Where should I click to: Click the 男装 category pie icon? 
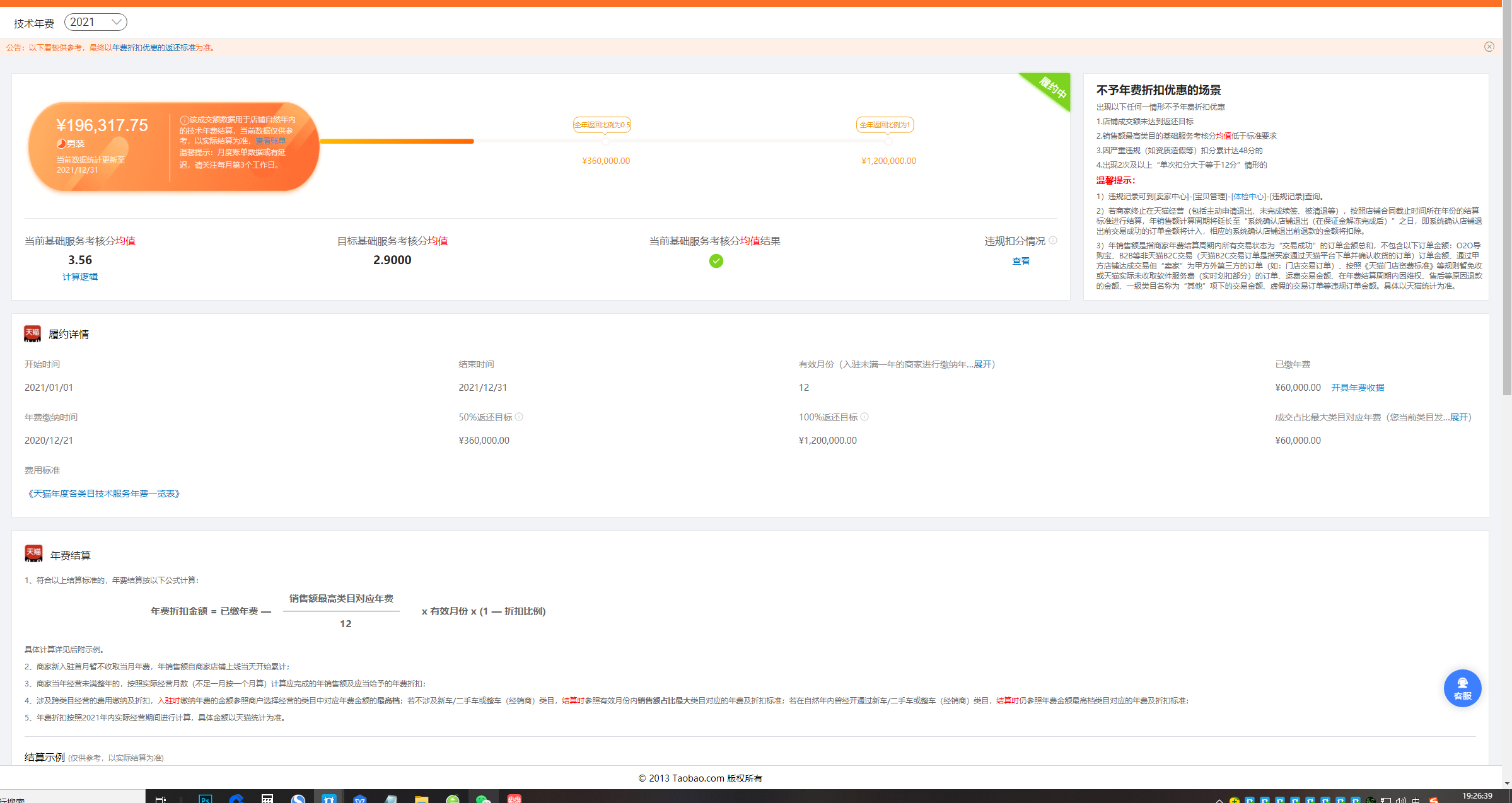pos(61,144)
